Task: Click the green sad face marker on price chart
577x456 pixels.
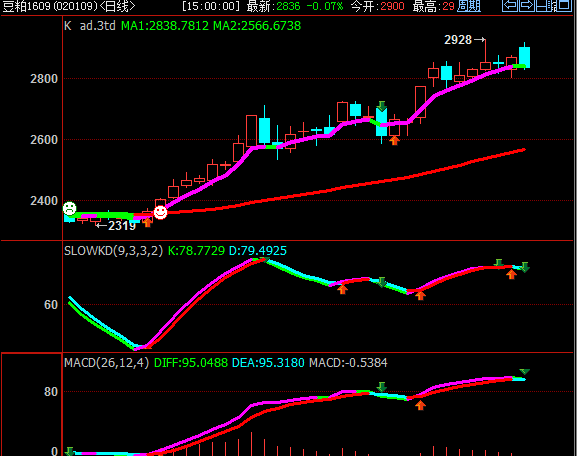Action: tap(70, 209)
